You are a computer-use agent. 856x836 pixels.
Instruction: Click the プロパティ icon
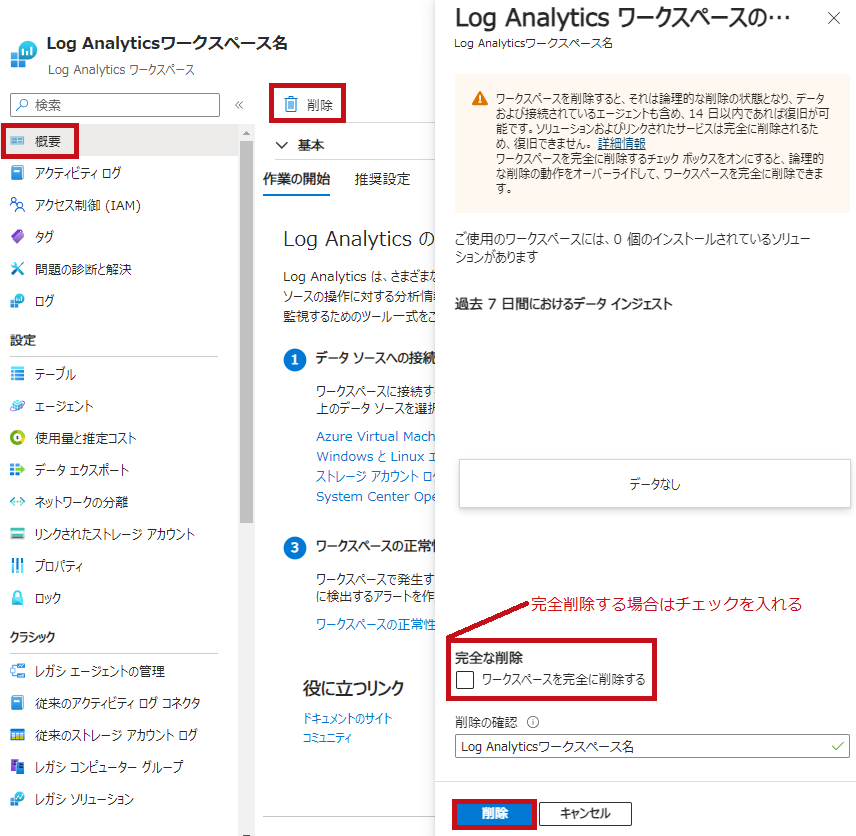[x=17, y=566]
